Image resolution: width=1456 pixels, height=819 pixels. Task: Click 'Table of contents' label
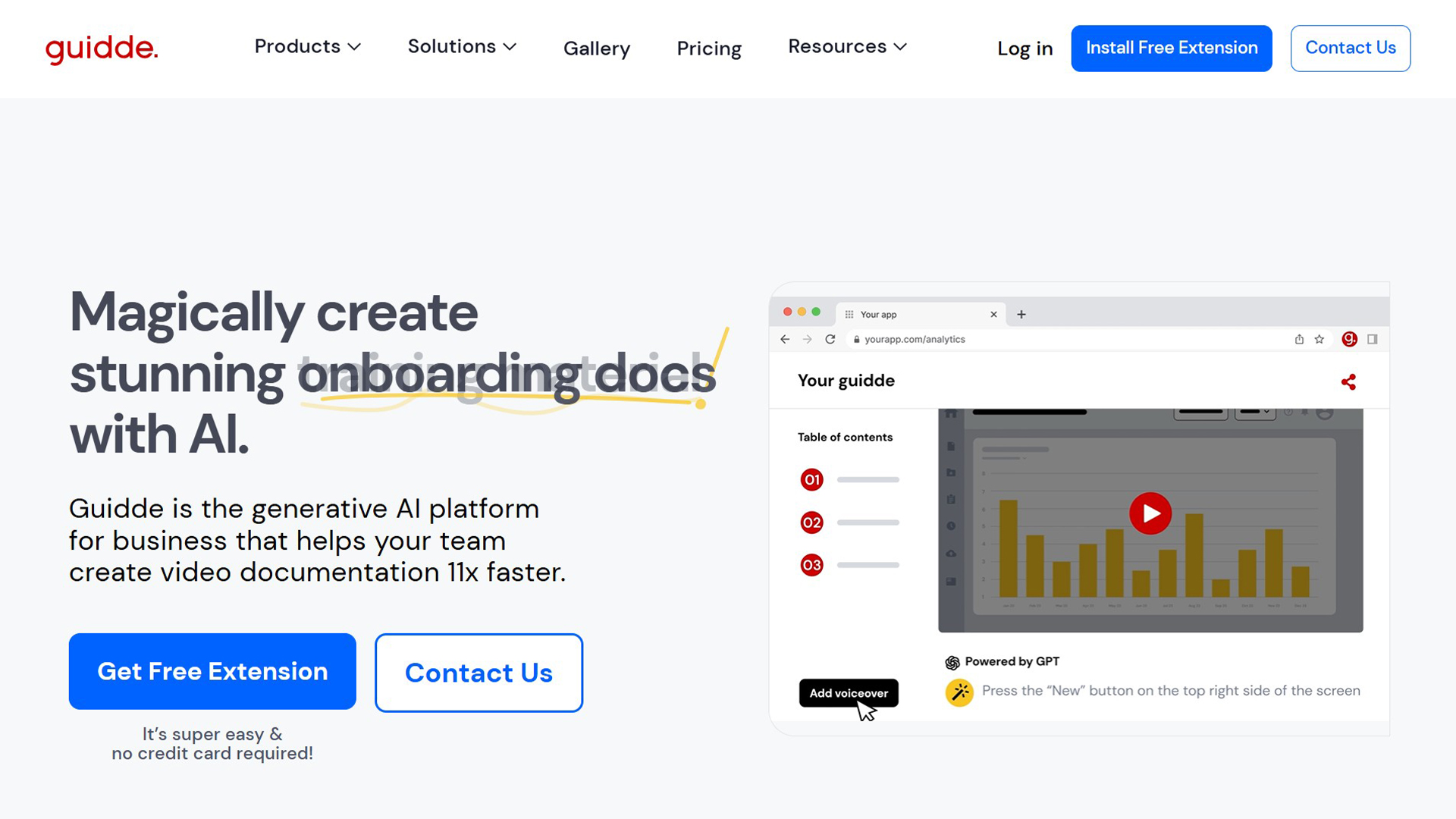tap(845, 438)
